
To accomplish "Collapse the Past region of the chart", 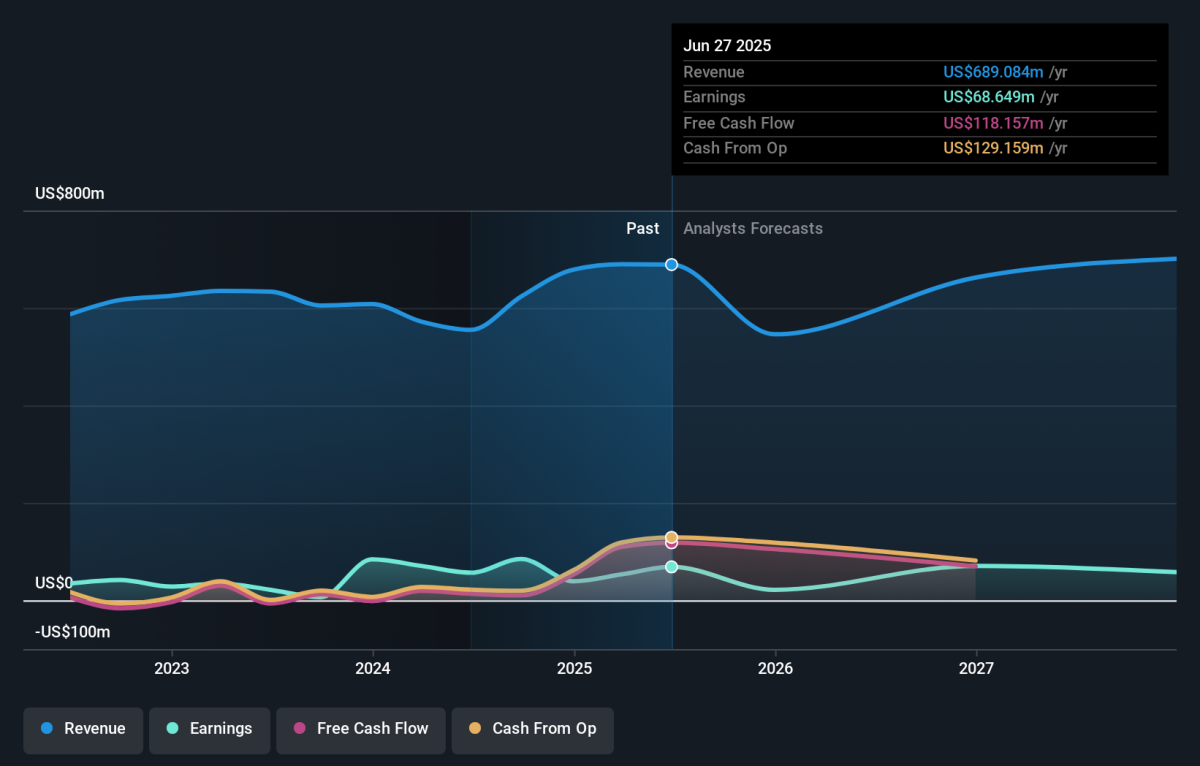I will click(643, 228).
